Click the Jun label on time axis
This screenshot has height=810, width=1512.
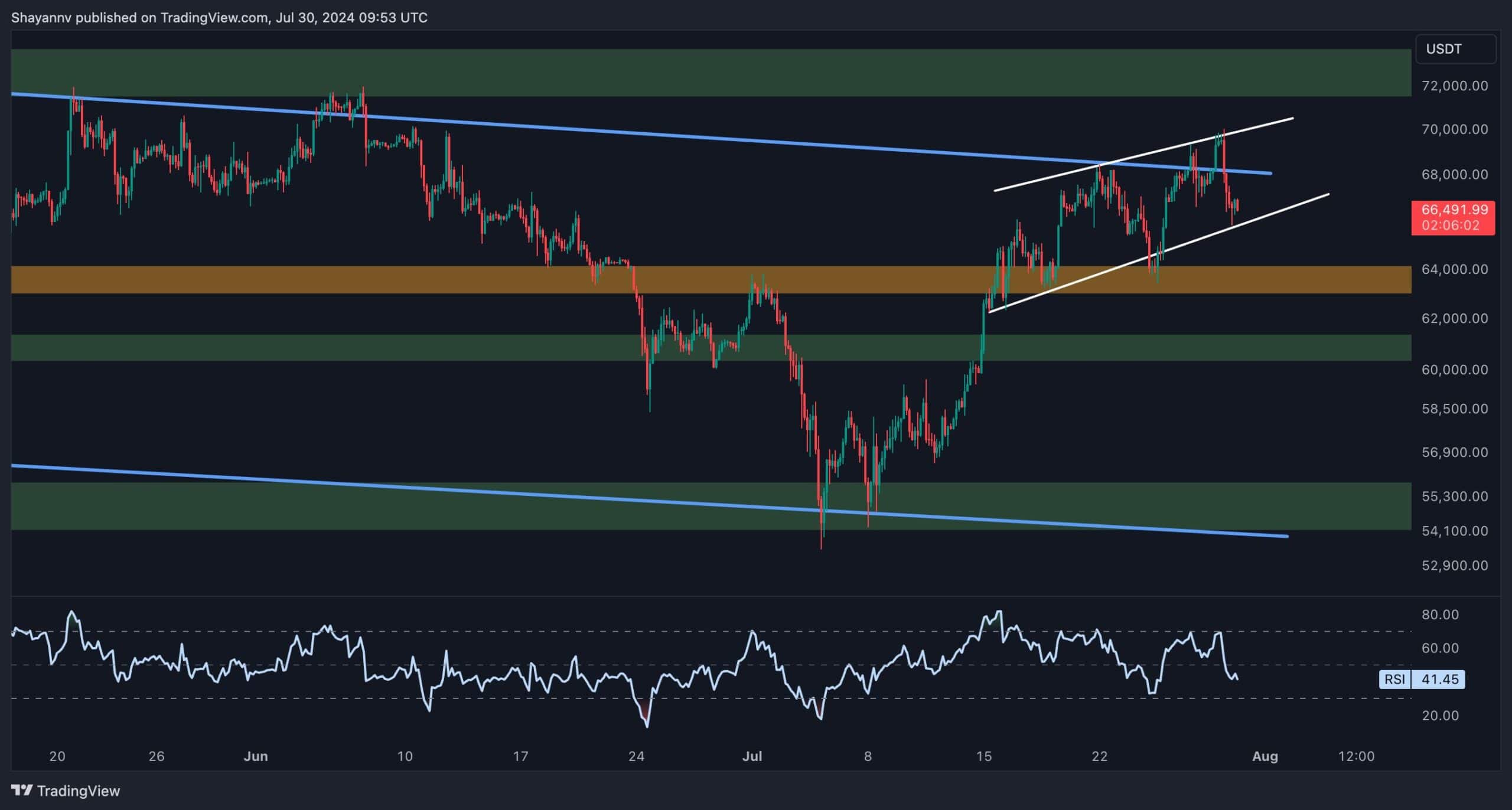tap(256, 756)
